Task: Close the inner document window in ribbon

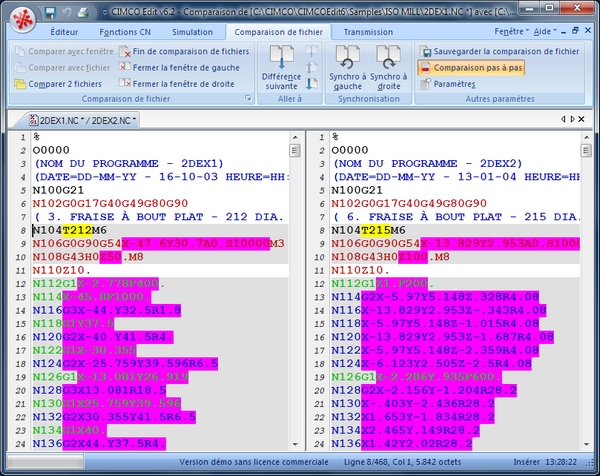Action: (x=588, y=31)
